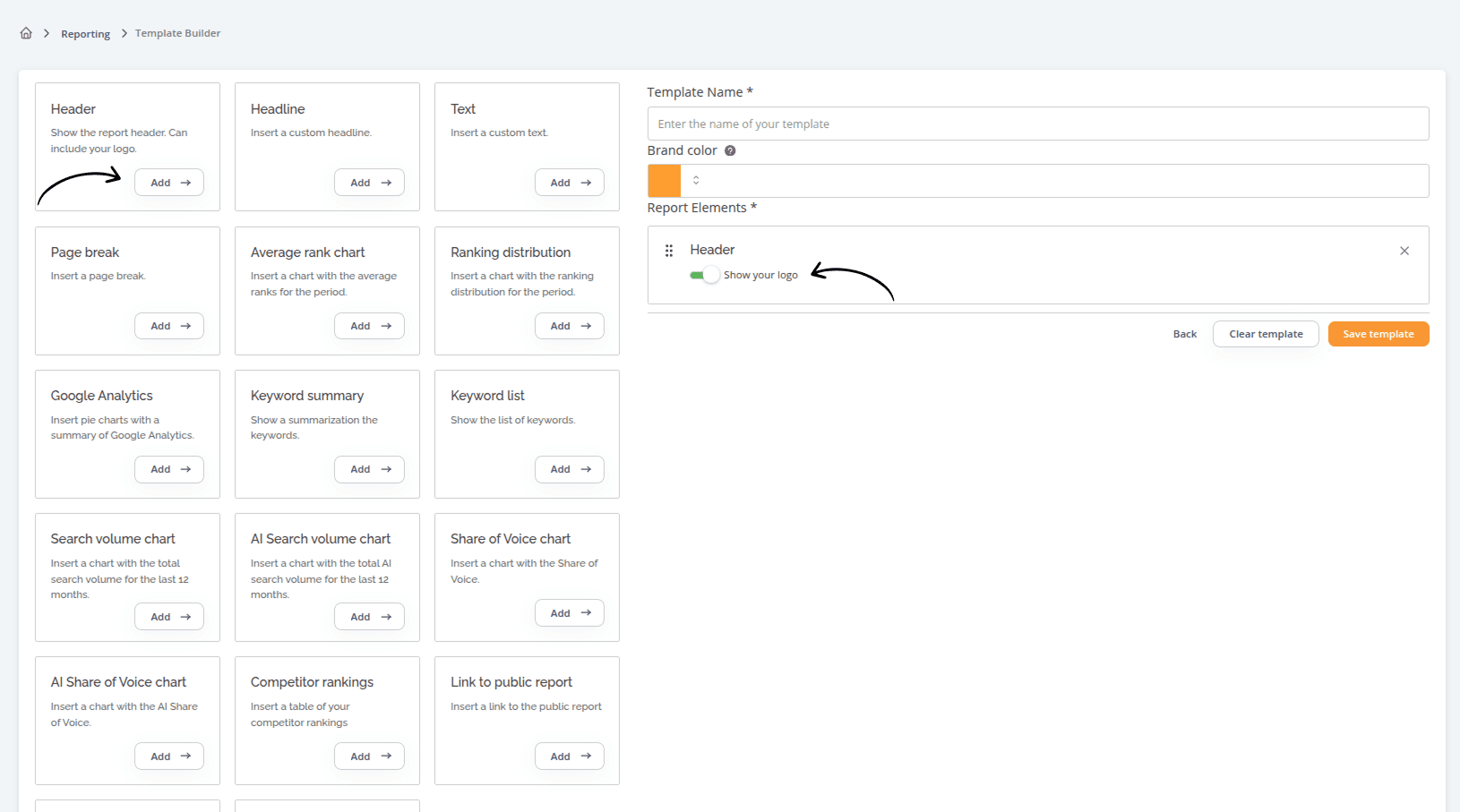Add the AI Search volume chart element
1460x812 pixels.
point(369,617)
